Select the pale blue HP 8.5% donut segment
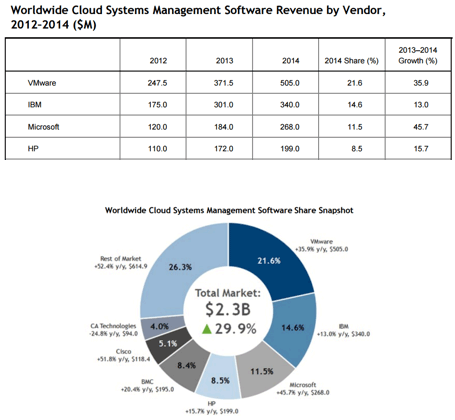The height and width of the screenshot is (420, 455). tap(219, 382)
